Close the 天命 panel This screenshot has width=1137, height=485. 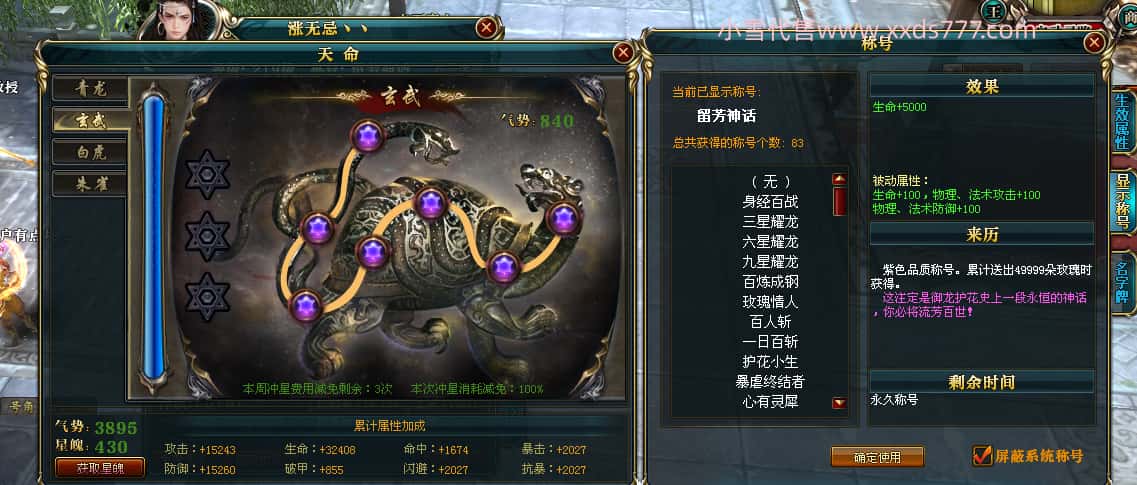(x=623, y=53)
